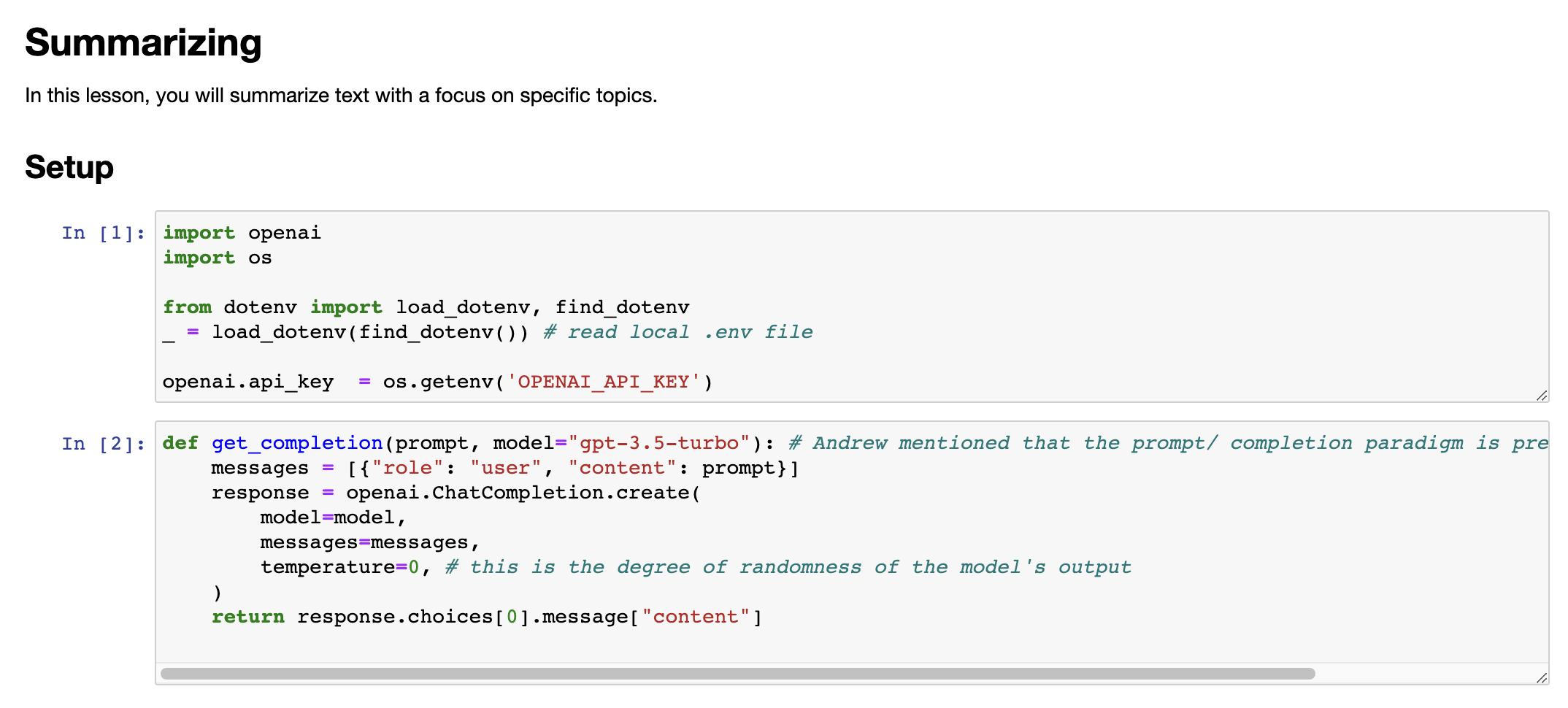Screen dimensions: 1568x708
Task: Click the temperature=0 parameter
Action: (x=340, y=567)
